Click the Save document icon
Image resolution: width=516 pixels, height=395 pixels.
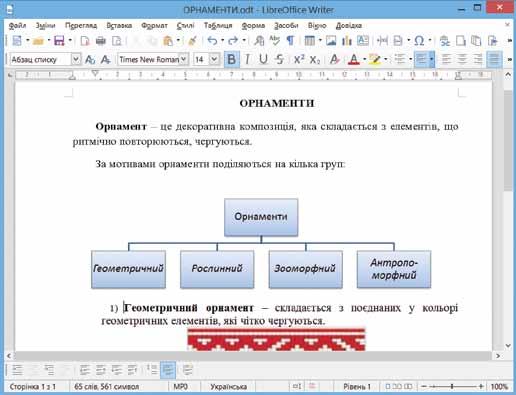coord(59,41)
